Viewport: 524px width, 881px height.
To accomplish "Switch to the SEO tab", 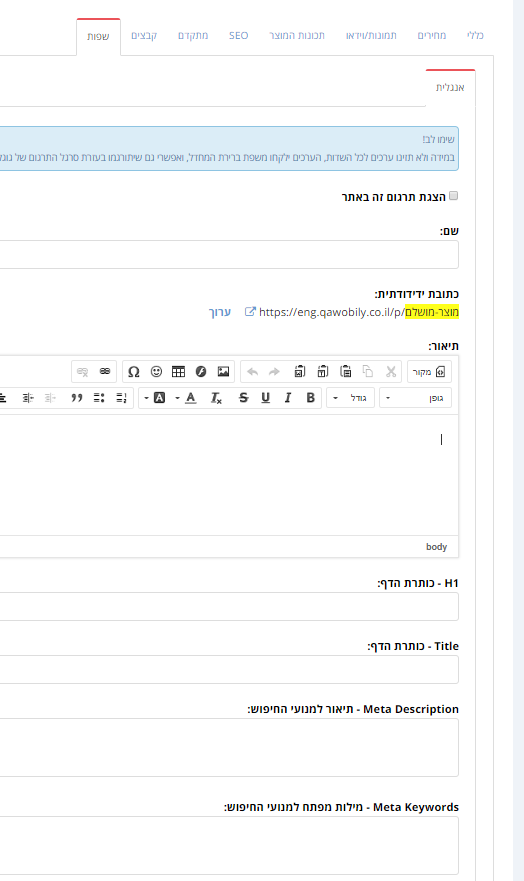I will pos(239,35).
